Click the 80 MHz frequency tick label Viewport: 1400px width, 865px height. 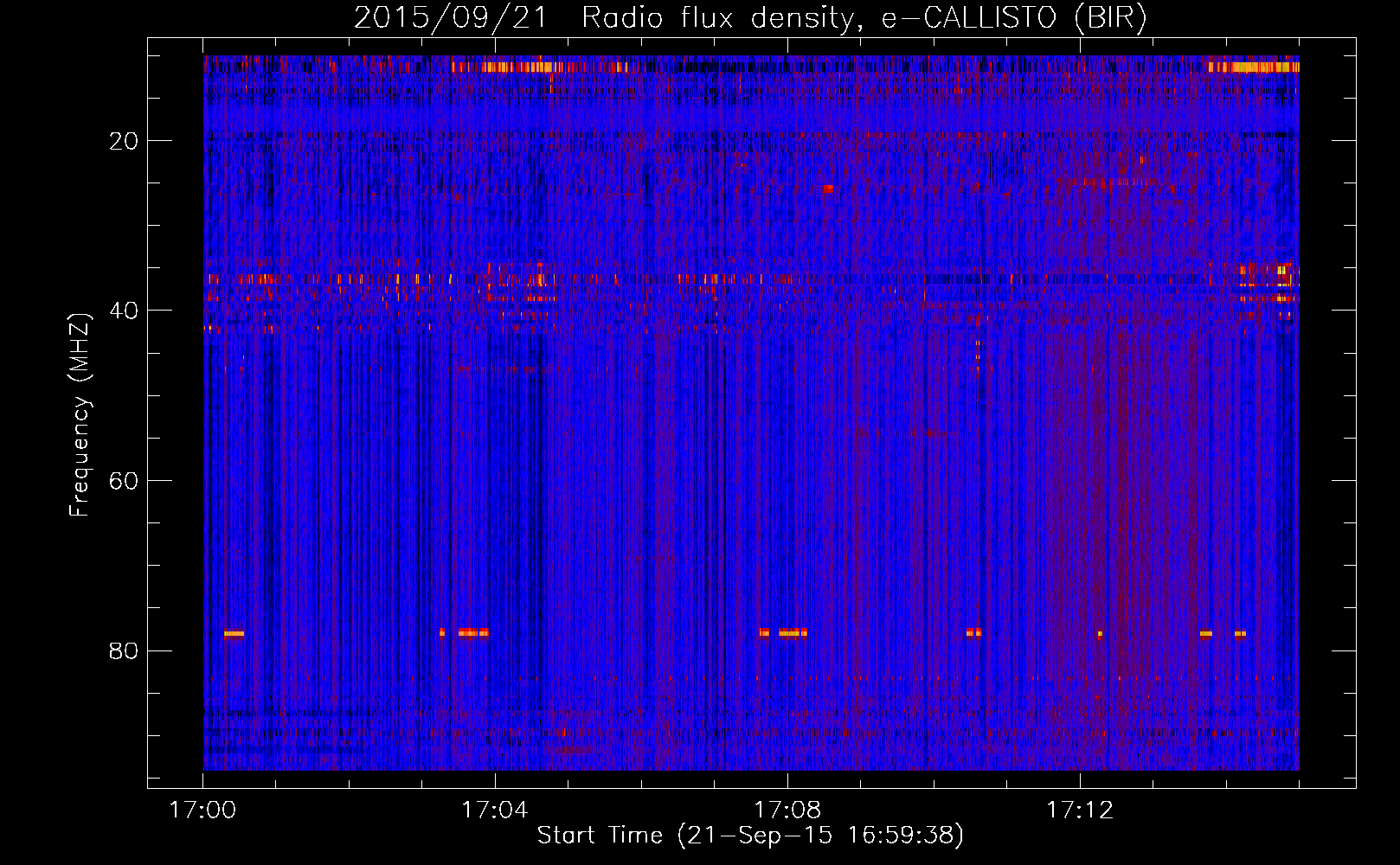tap(124, 650)
